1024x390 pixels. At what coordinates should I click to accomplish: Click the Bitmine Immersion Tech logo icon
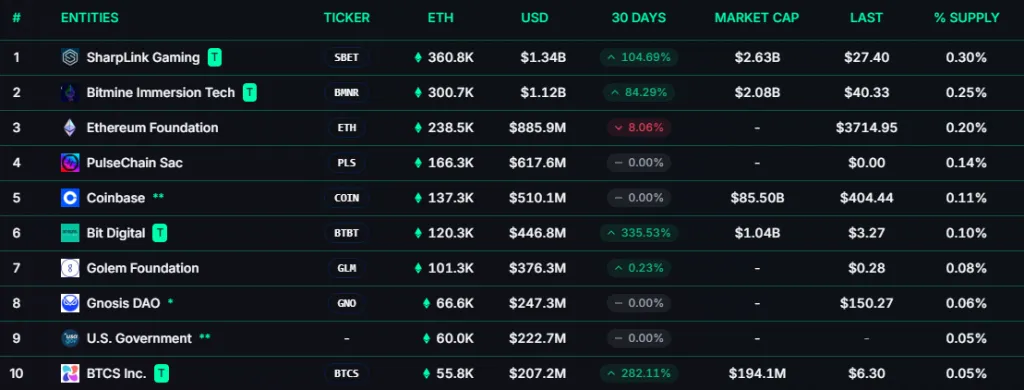point(70,93)
